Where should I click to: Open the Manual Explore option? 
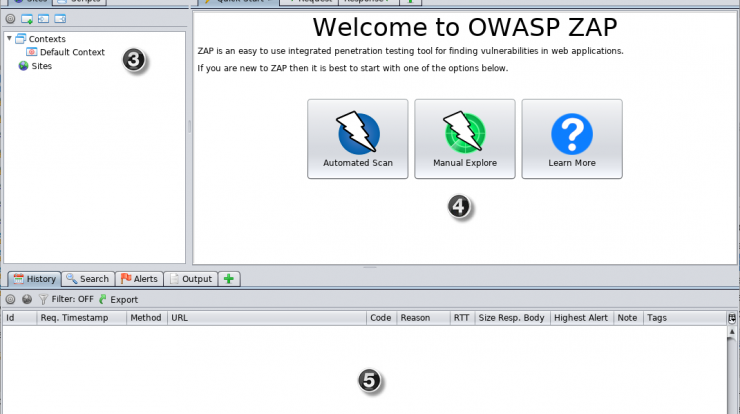click(465, 139)
